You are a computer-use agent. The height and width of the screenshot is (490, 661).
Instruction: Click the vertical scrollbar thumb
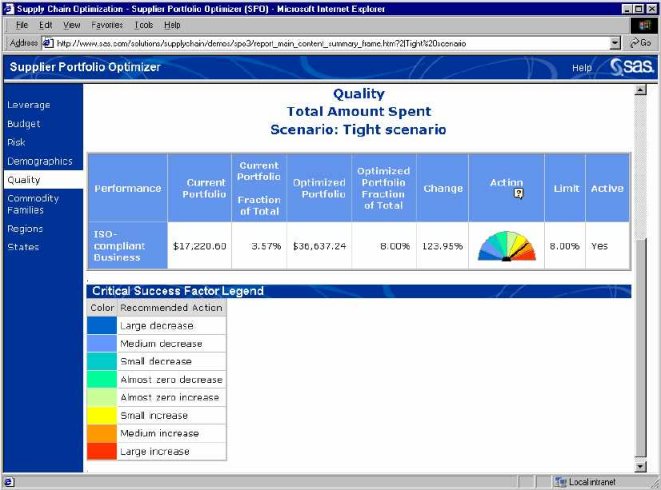coord(640,348)
